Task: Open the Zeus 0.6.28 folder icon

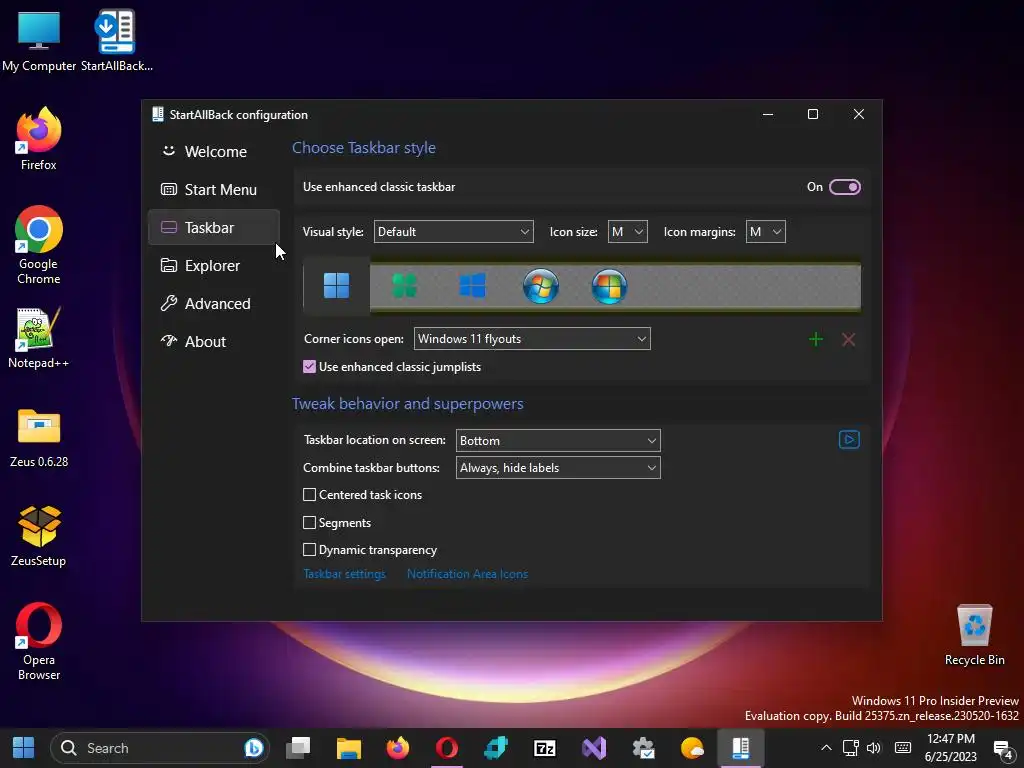Action: (39, 438)
